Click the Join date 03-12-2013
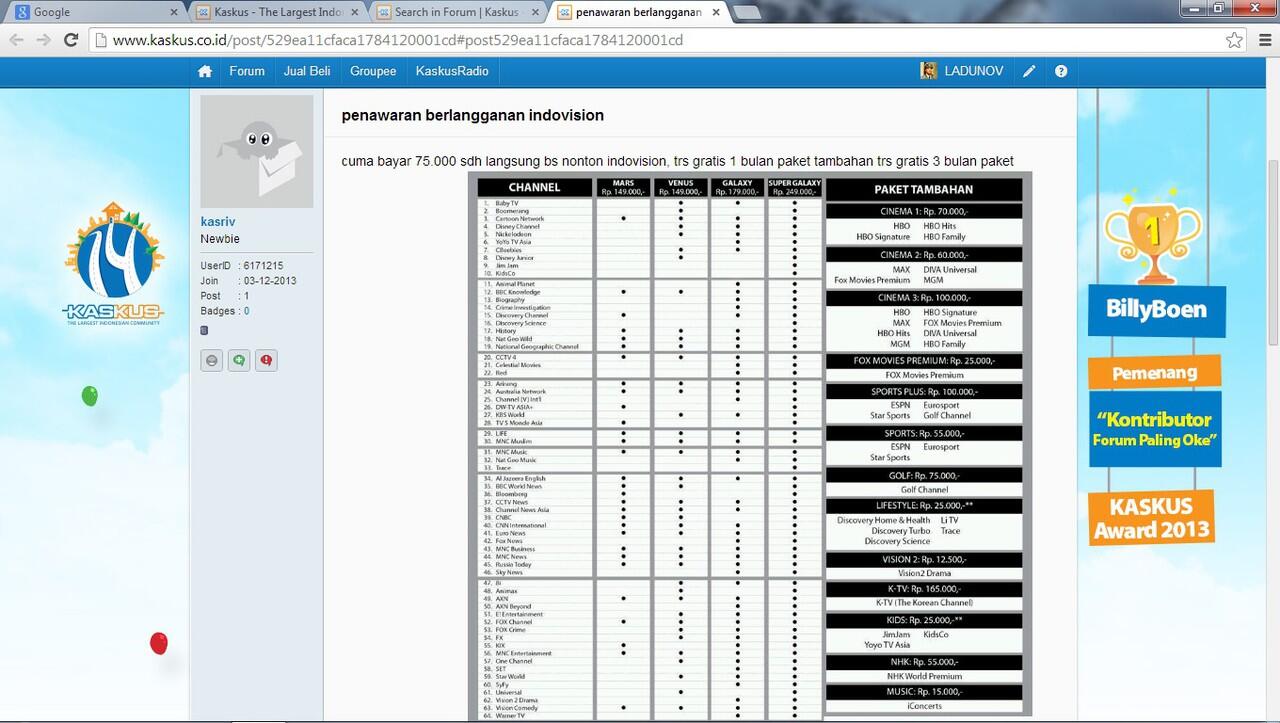Image resolution: width=1280 pixels, height=723 pixels. point(269,281)
